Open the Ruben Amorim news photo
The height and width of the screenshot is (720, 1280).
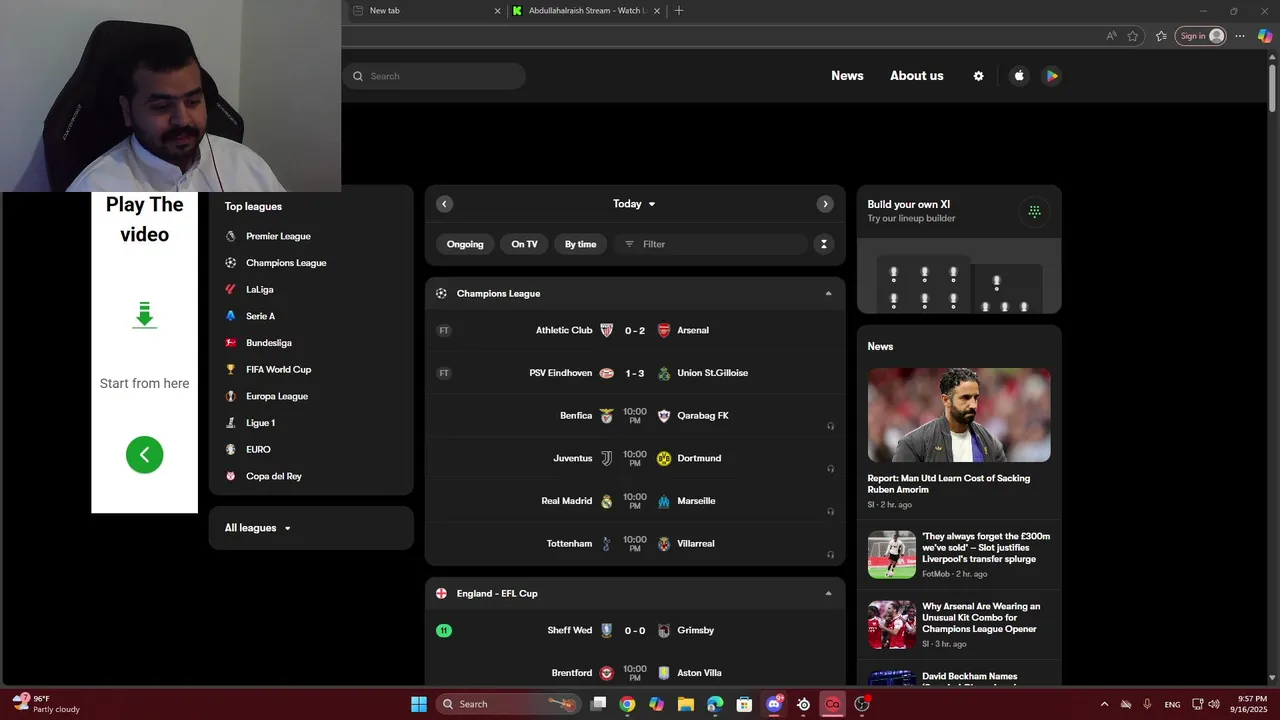coord(959,415)
